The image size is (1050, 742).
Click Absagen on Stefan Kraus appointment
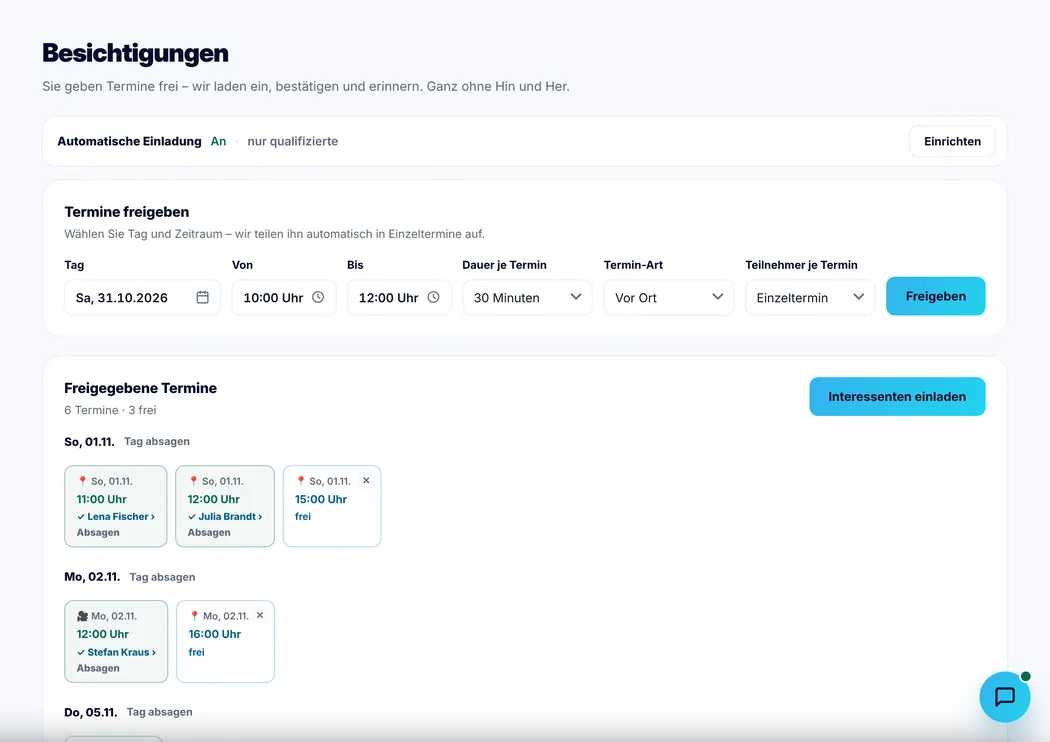tap(98, 668)
